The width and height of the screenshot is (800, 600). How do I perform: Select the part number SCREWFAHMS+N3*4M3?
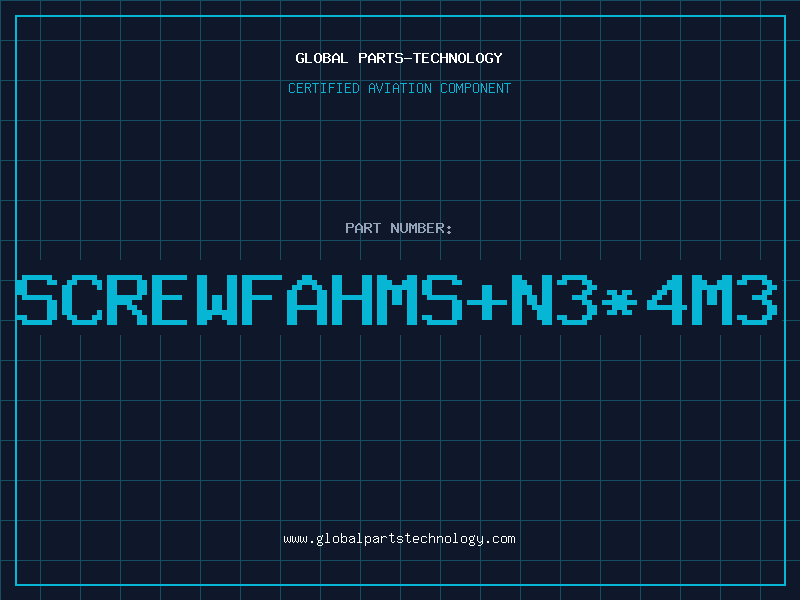pyautogui.click(x=397, y=299)
